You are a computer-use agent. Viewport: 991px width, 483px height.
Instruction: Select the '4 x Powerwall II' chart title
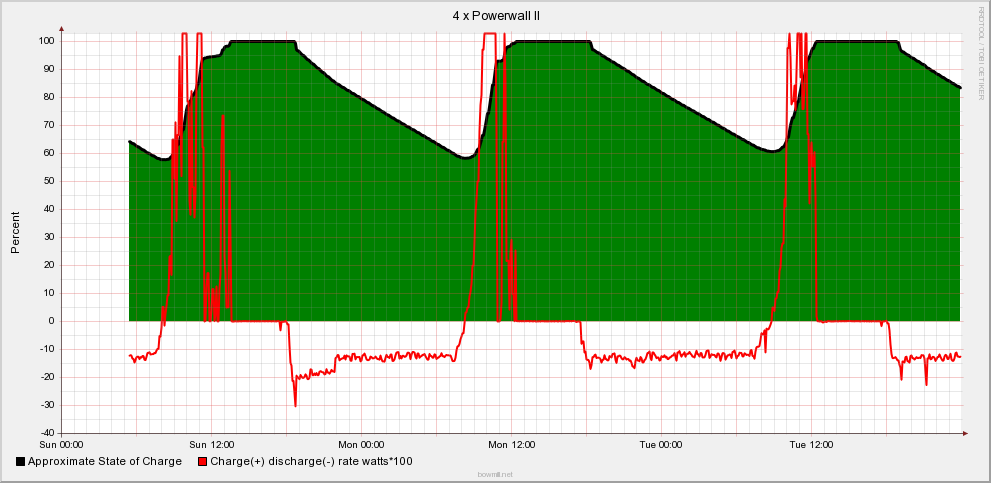coord(496,15)
